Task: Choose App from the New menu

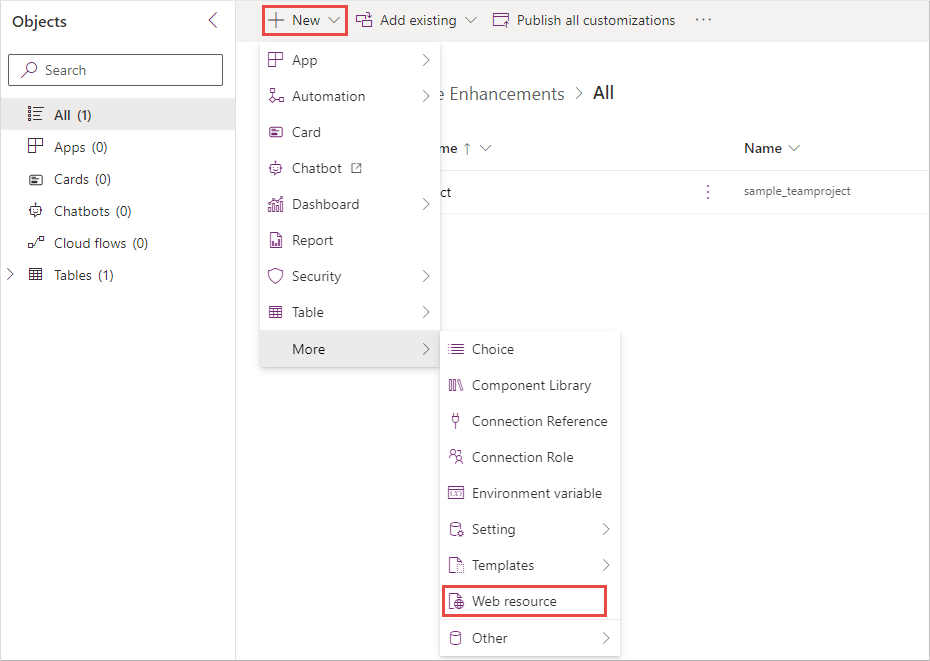Action: click(x=349, y=60)
